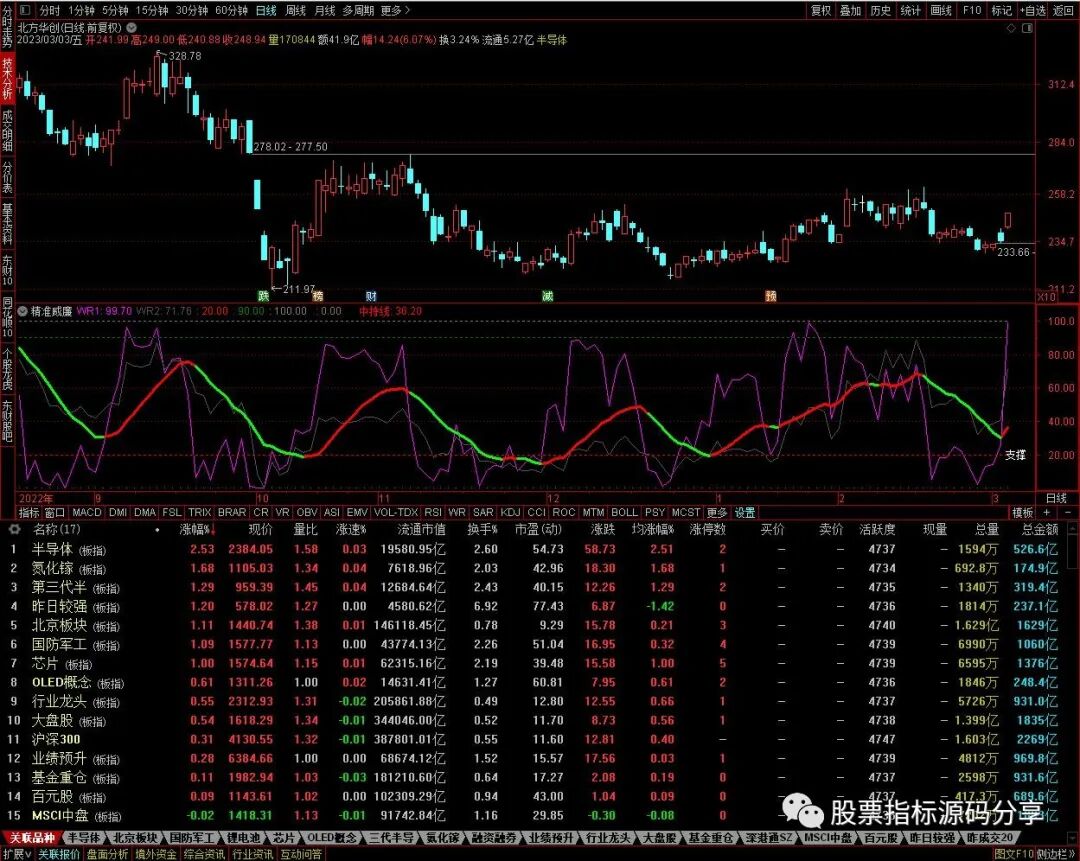Image resolution: width=1080 pixels, height=861 pixels.
Task: Open the 模板 template menu
Action: pyautogui.click(x=1023, y=512)
